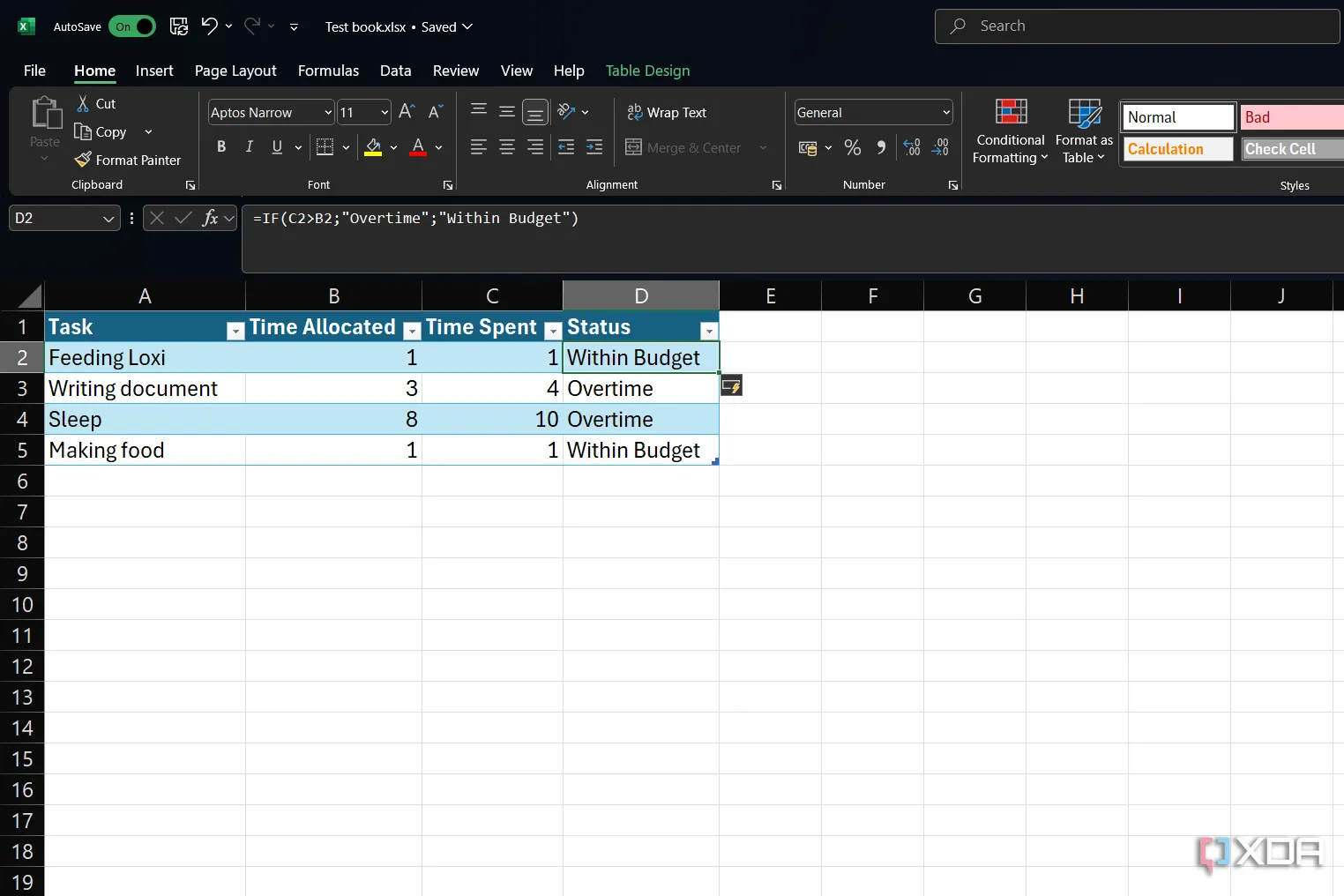Decrease the indent
The width and height of the screenshot is (1344, 896).
(566, 147)
